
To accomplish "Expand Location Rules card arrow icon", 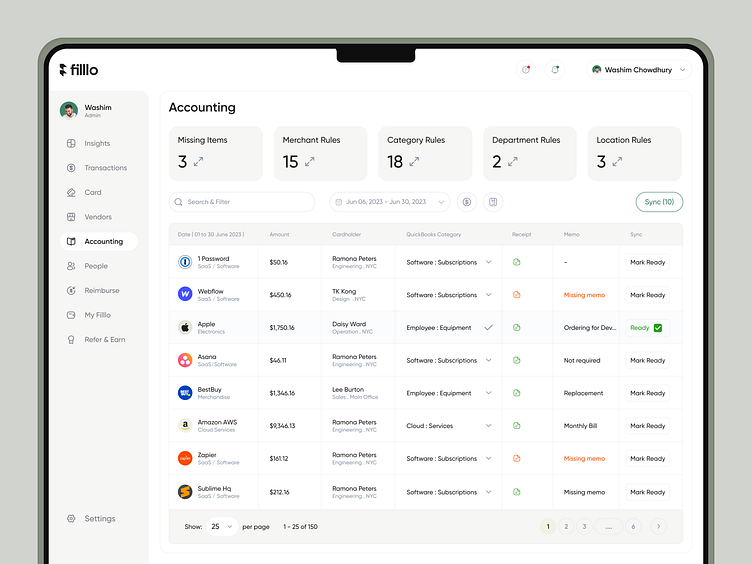I will 617,161.
